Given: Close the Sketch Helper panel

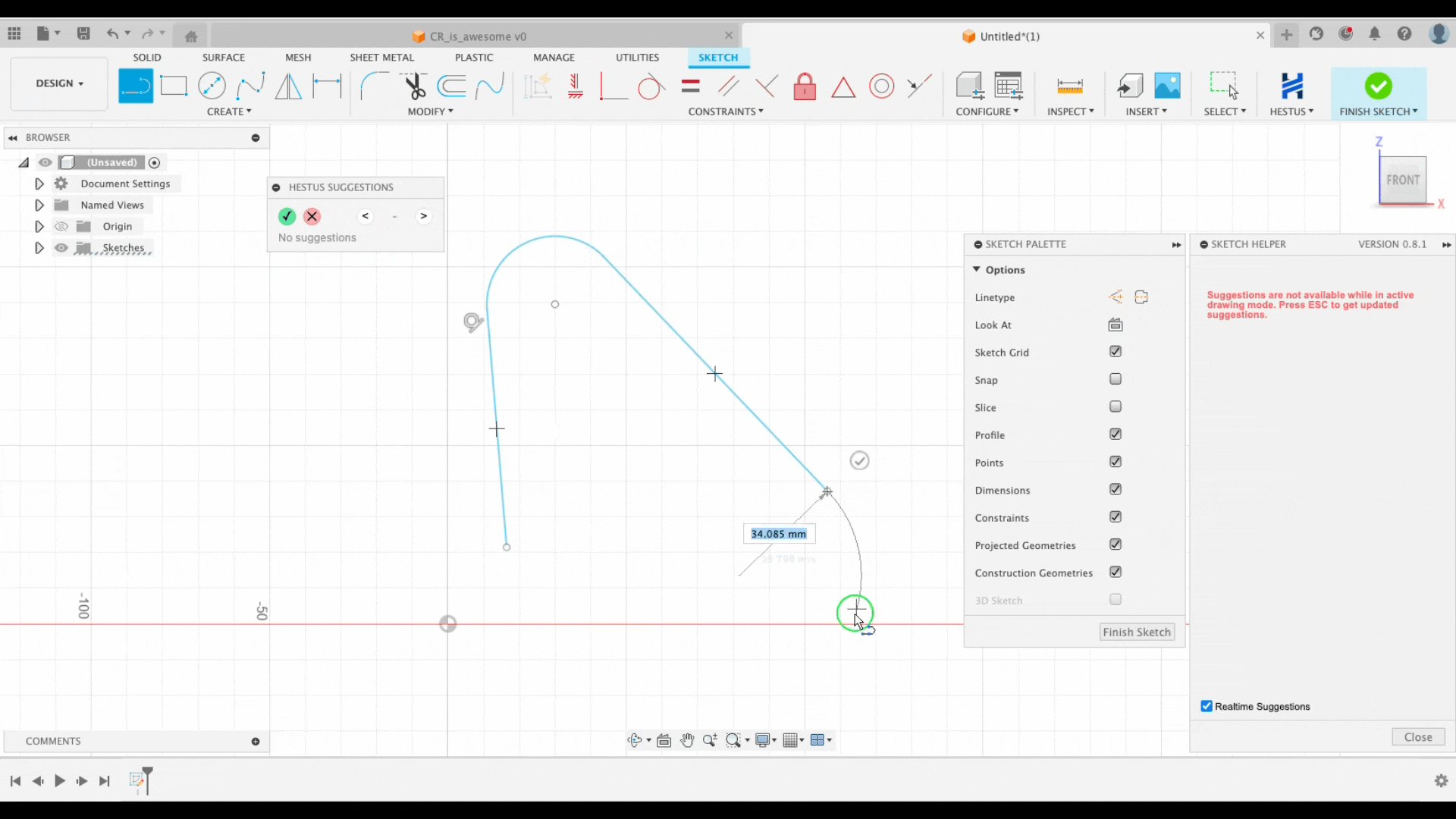Looking at the screenshot, I should coord(1418,737).
